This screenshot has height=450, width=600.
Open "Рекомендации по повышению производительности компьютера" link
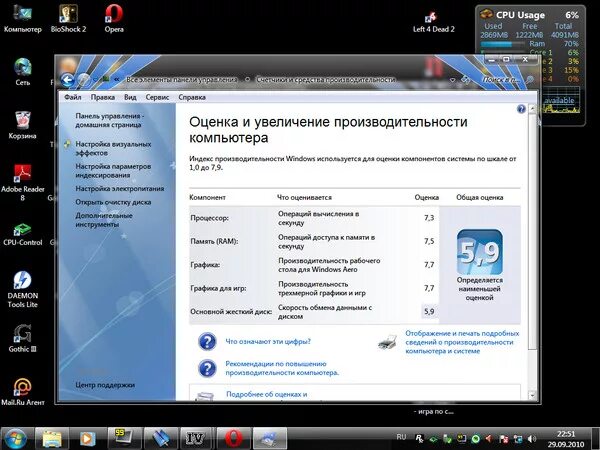pos(282,368)
